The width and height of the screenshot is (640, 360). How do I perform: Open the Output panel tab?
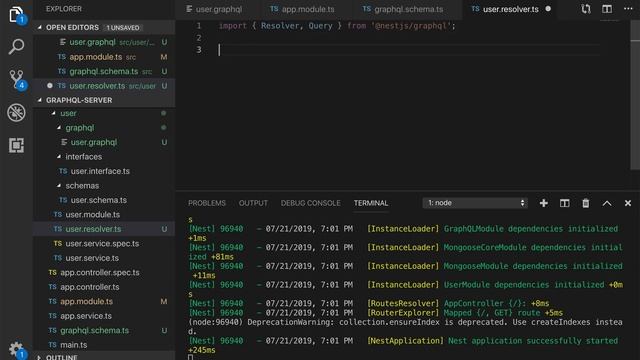(x=253, y=203)
